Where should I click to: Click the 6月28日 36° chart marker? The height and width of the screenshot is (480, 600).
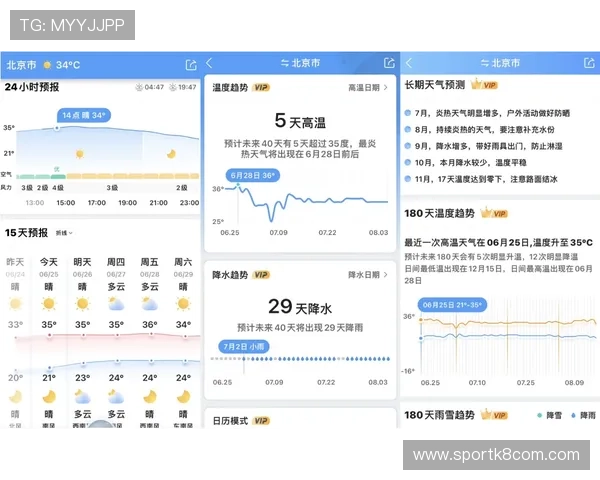point(253,176)
